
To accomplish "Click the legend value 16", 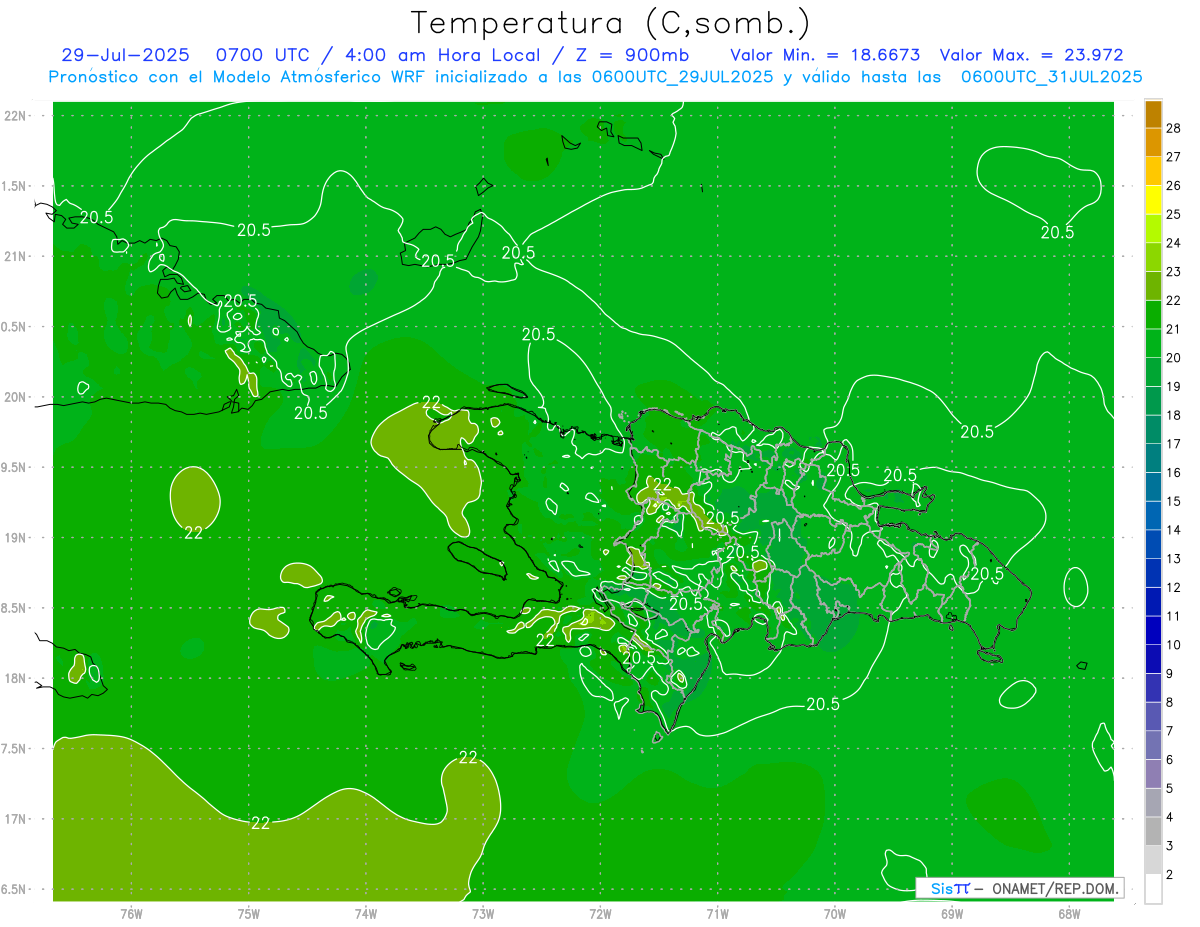I will click(1174, 473).
